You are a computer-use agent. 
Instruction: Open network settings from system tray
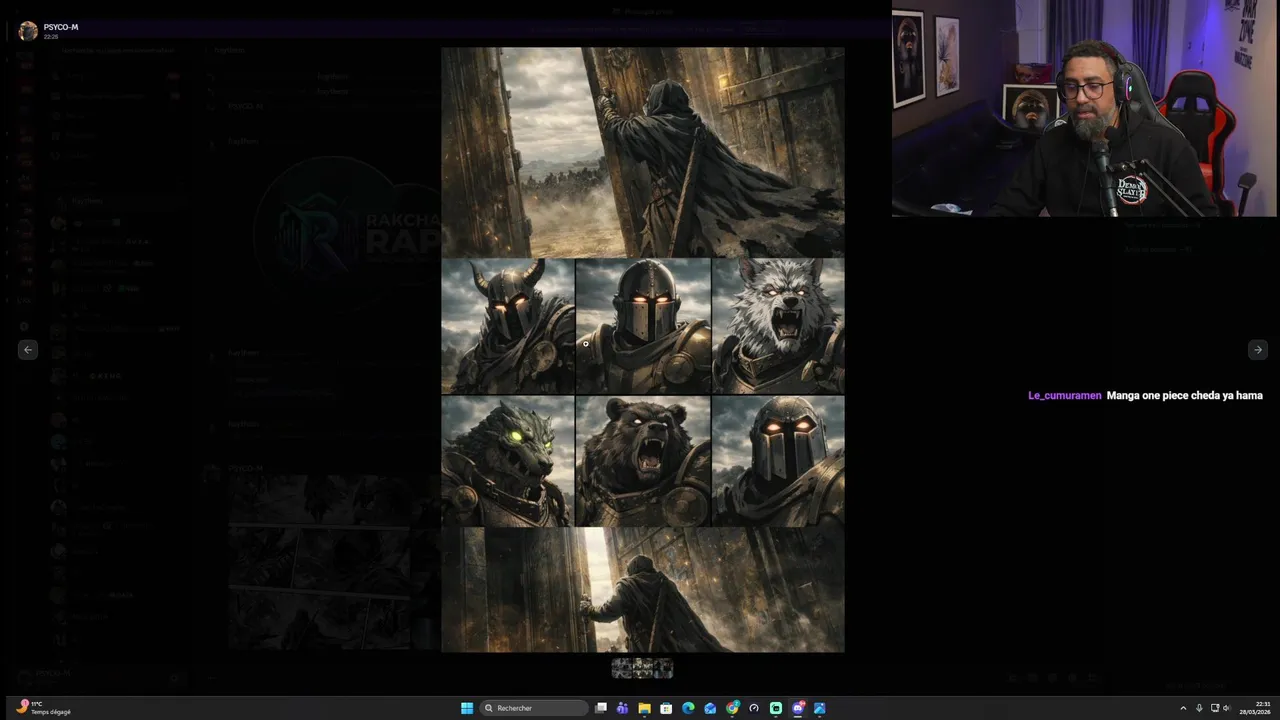(1215, 708)
